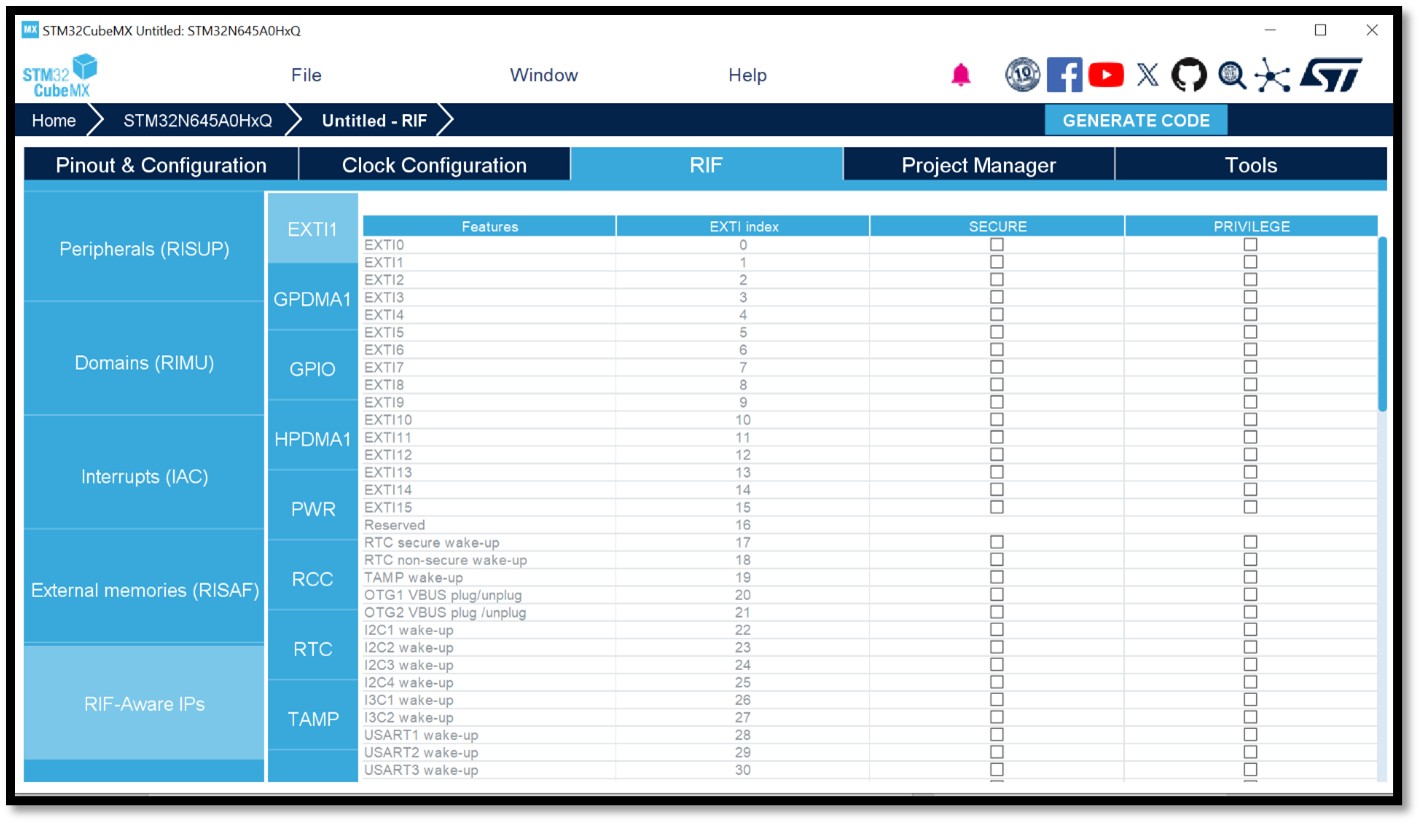The height and width of the screenshot is (824, 1421).
Task: Click the 'OTG2 VBUS plug /unplug' label
Action: pos(445,612)
